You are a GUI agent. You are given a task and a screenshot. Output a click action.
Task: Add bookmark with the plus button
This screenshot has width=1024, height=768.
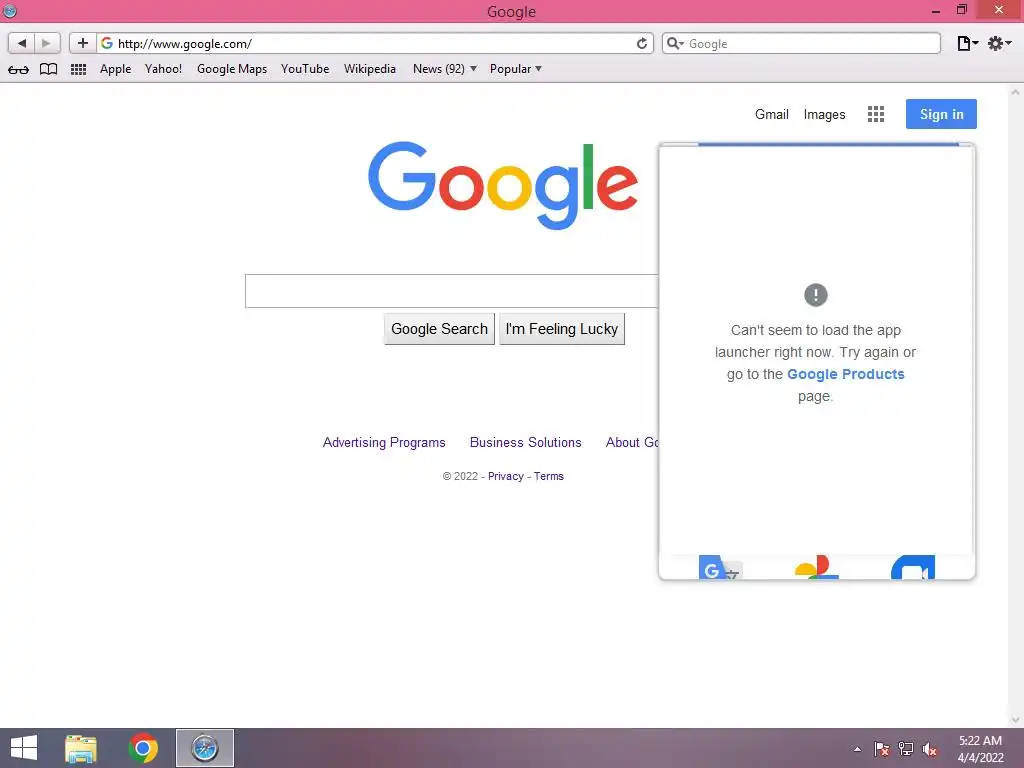tap(83, 43)
